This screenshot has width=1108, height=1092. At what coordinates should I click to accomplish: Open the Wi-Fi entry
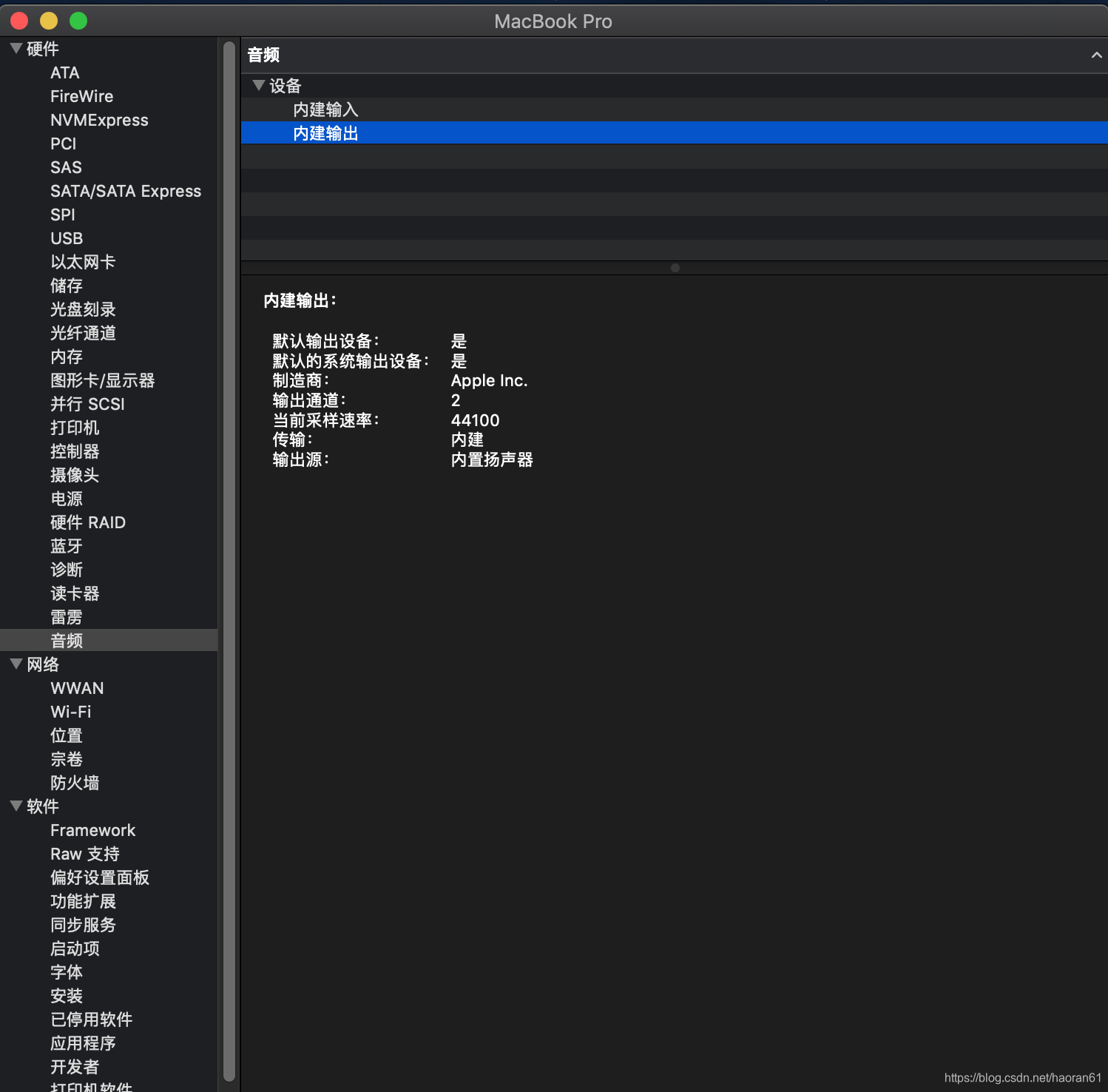coord(71,712)
